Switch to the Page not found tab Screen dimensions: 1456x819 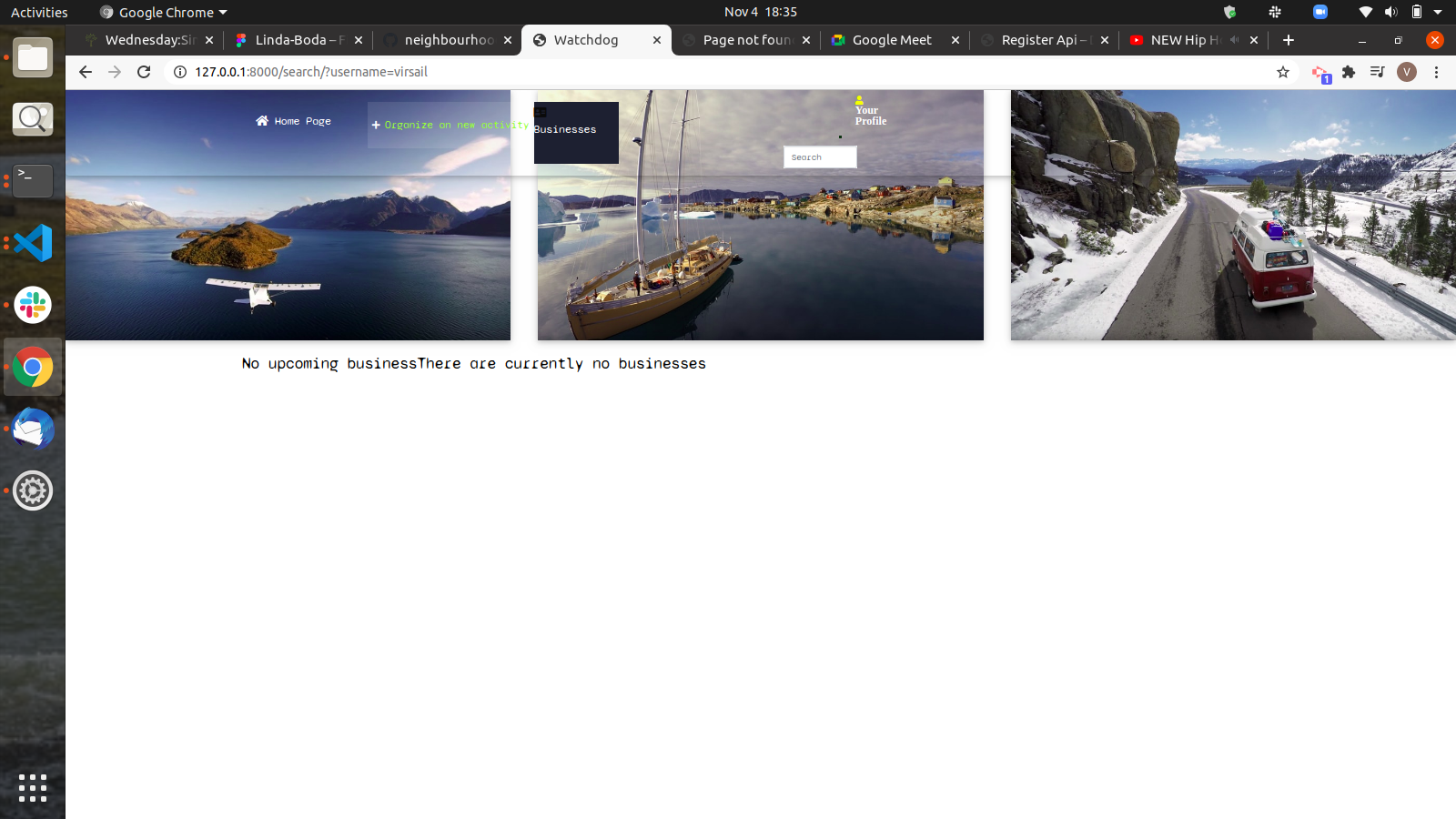(x=746, y=40)
